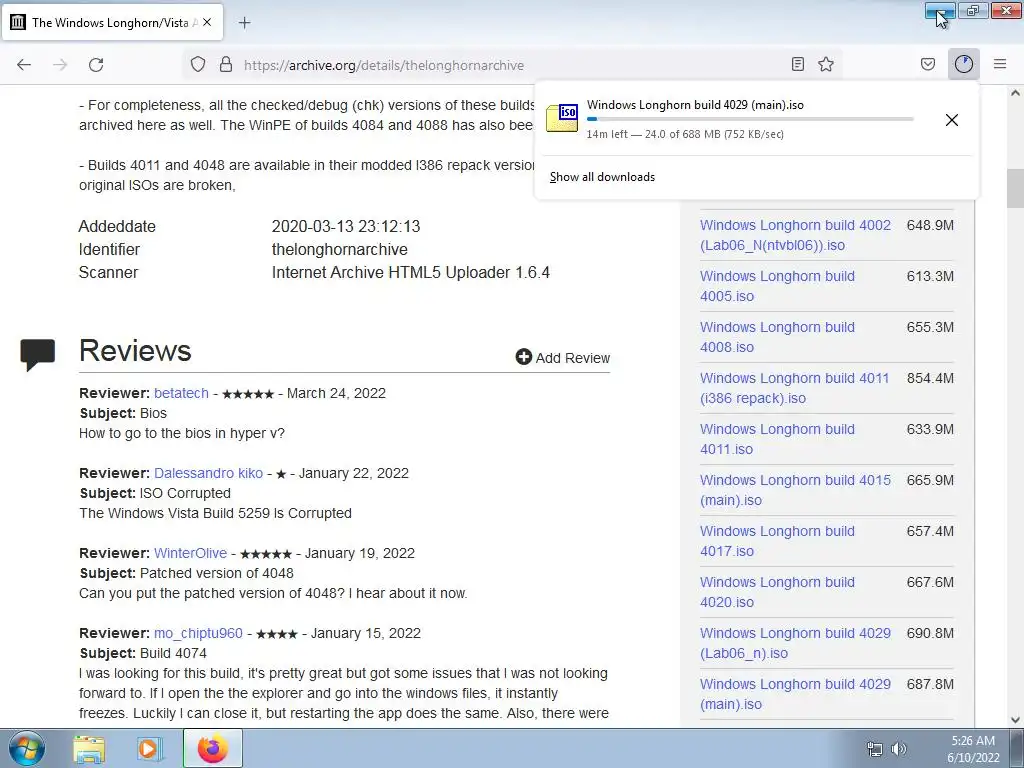Viewport: 1024px width, 768px height.
Task: Download Longhorn build 4029 (Lab06_n).iso
Action: tap(795, 643)
